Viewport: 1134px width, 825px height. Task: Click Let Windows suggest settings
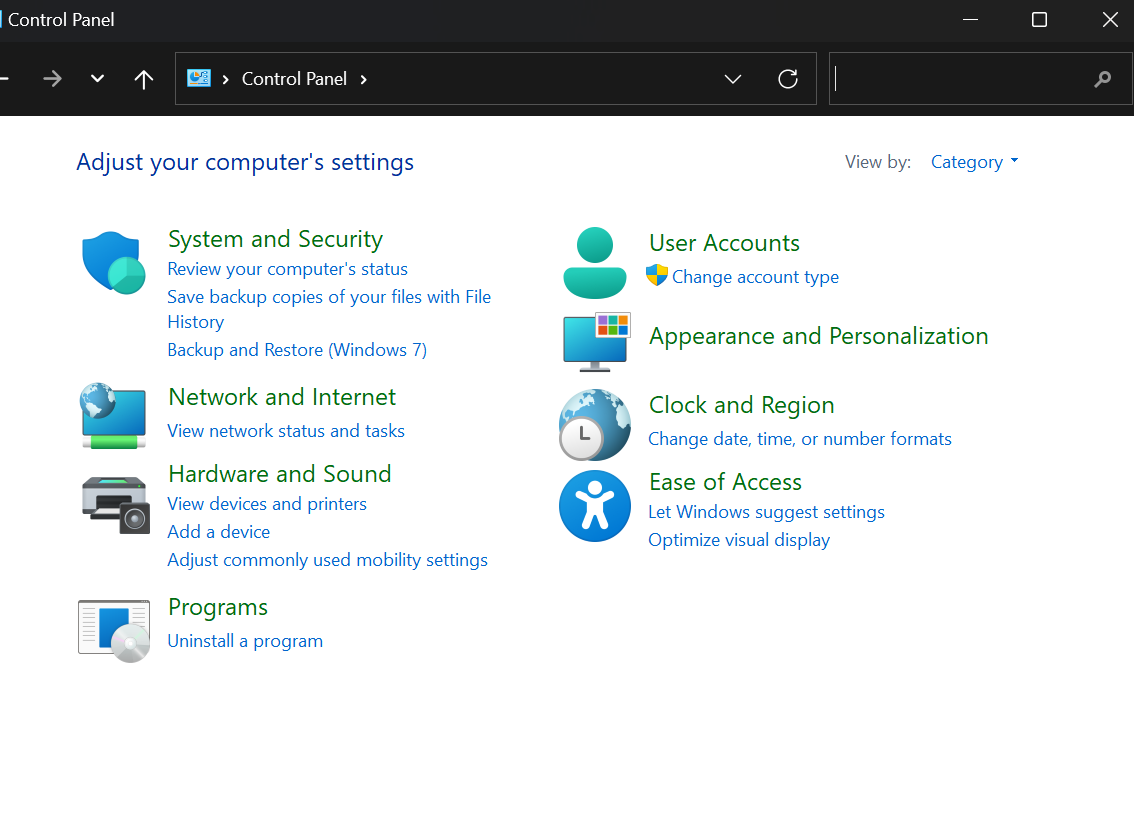click(766, 512)
